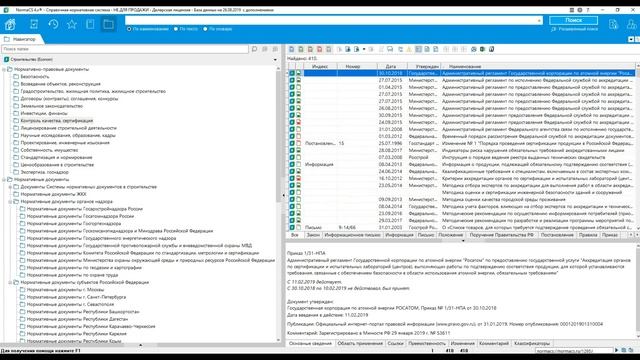Export list via green Excel icon
This screenshot has height=360, width=640.
click(x=482, y=49)
